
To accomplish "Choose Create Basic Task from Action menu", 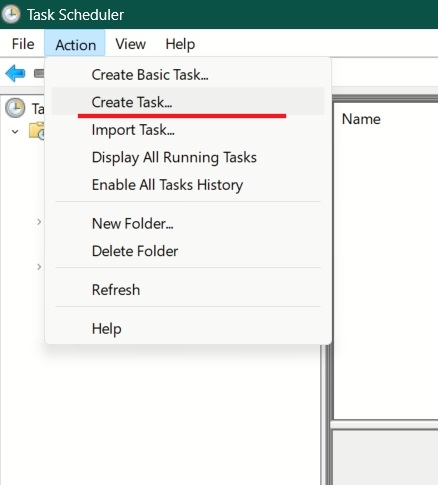I will 188,74.
